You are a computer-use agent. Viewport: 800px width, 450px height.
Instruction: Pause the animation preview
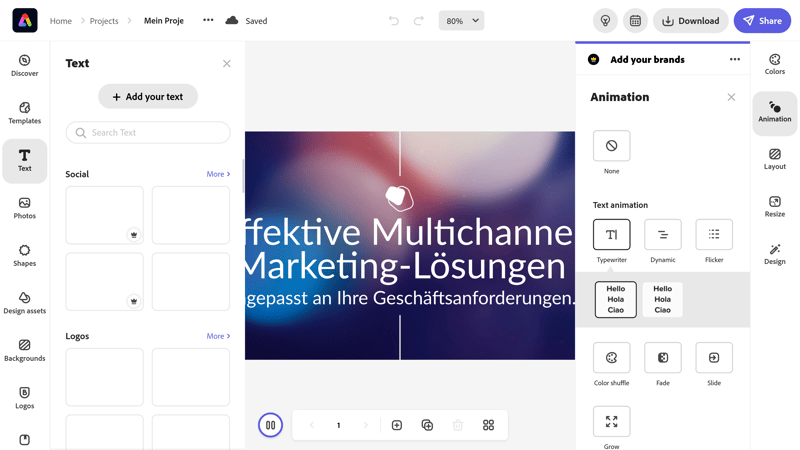270,425
